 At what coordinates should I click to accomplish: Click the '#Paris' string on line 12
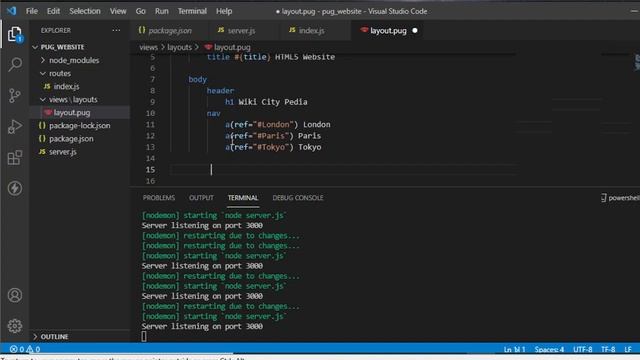(x=271, y=136)
